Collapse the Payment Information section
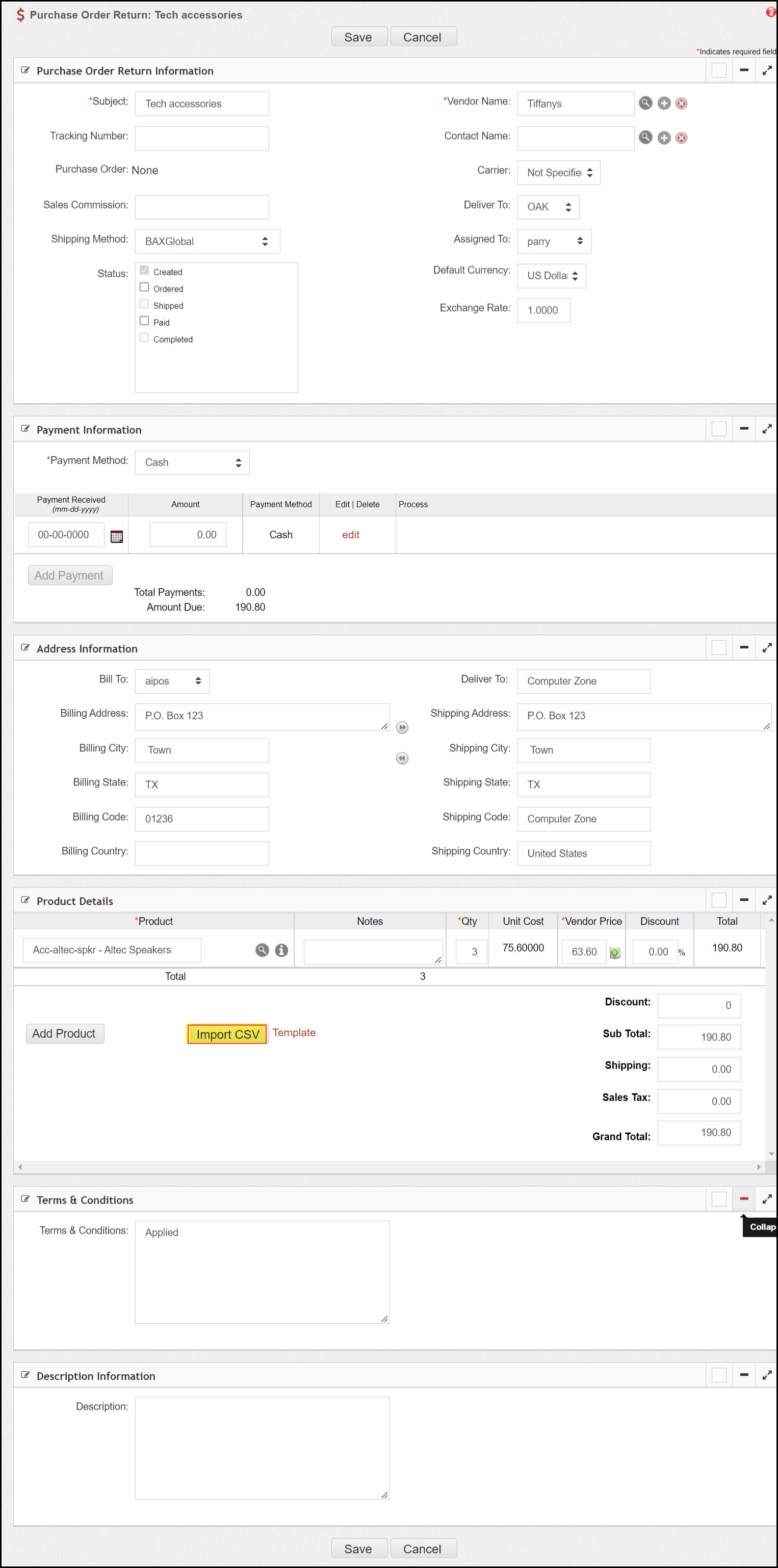This screenshot has height=1568, width=778. [x=744, y=429]
